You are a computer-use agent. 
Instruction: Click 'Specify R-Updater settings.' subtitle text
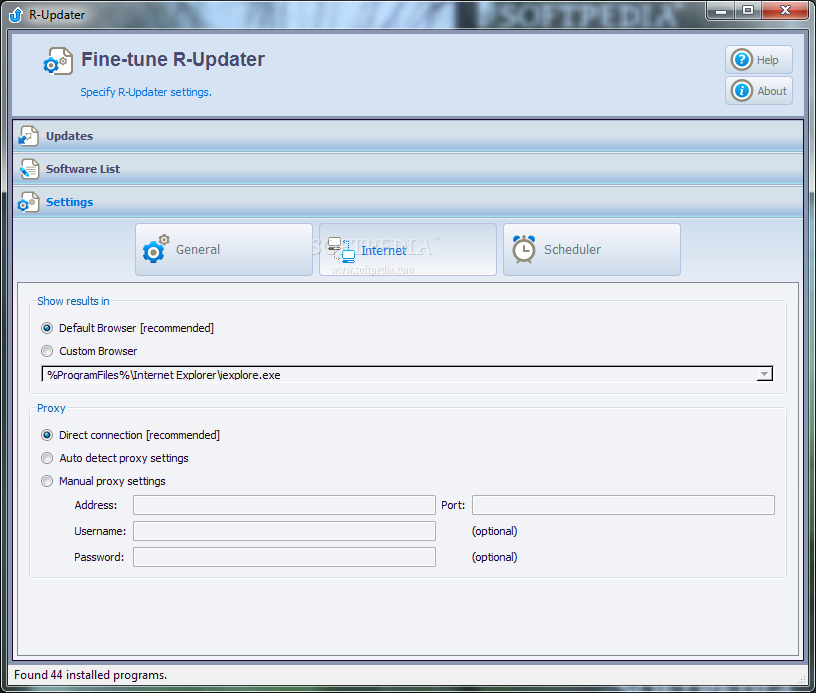click(x=146, y=93)
